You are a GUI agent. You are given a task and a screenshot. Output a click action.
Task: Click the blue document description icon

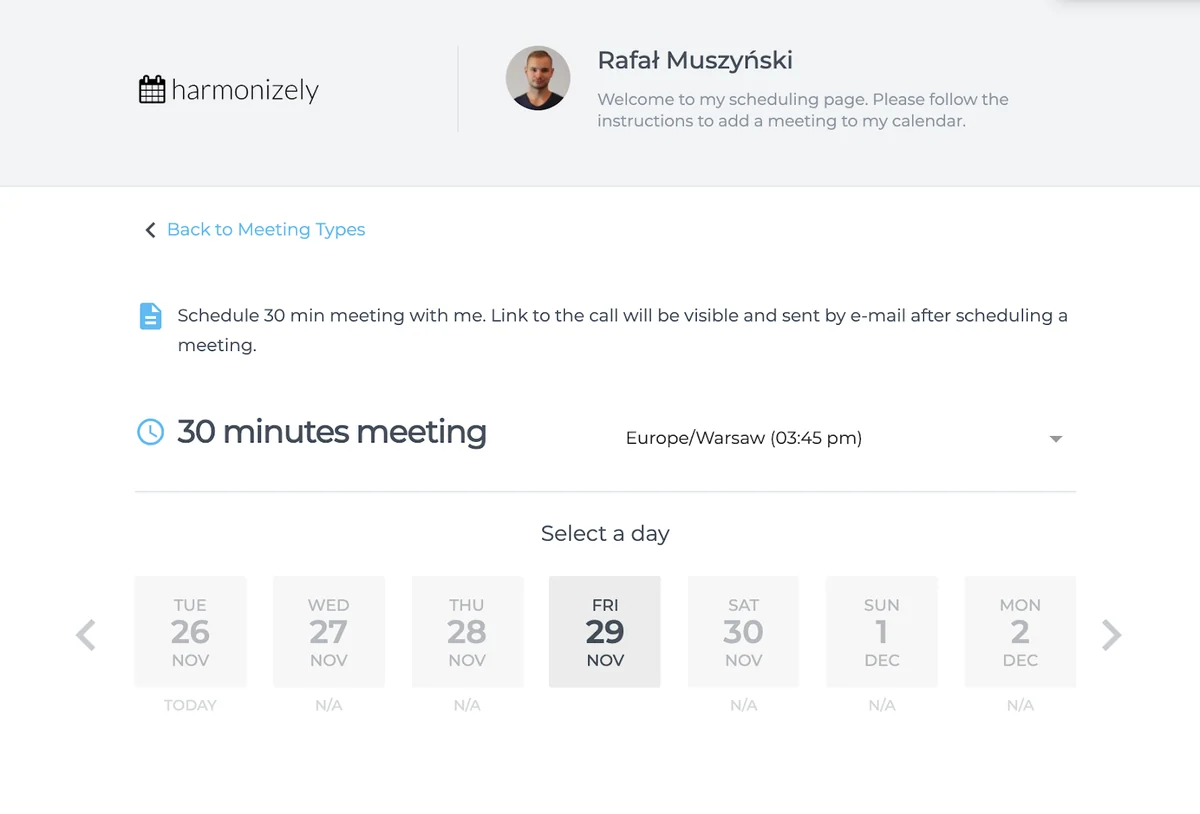pyautogui.click(x=150, y=316)
